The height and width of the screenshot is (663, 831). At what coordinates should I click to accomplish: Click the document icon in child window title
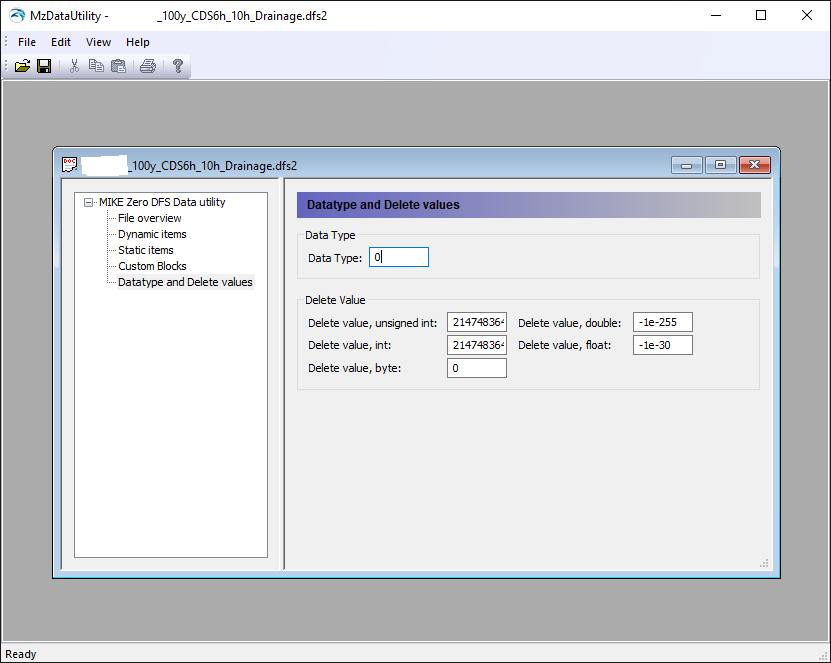click(x=69, y=164)
